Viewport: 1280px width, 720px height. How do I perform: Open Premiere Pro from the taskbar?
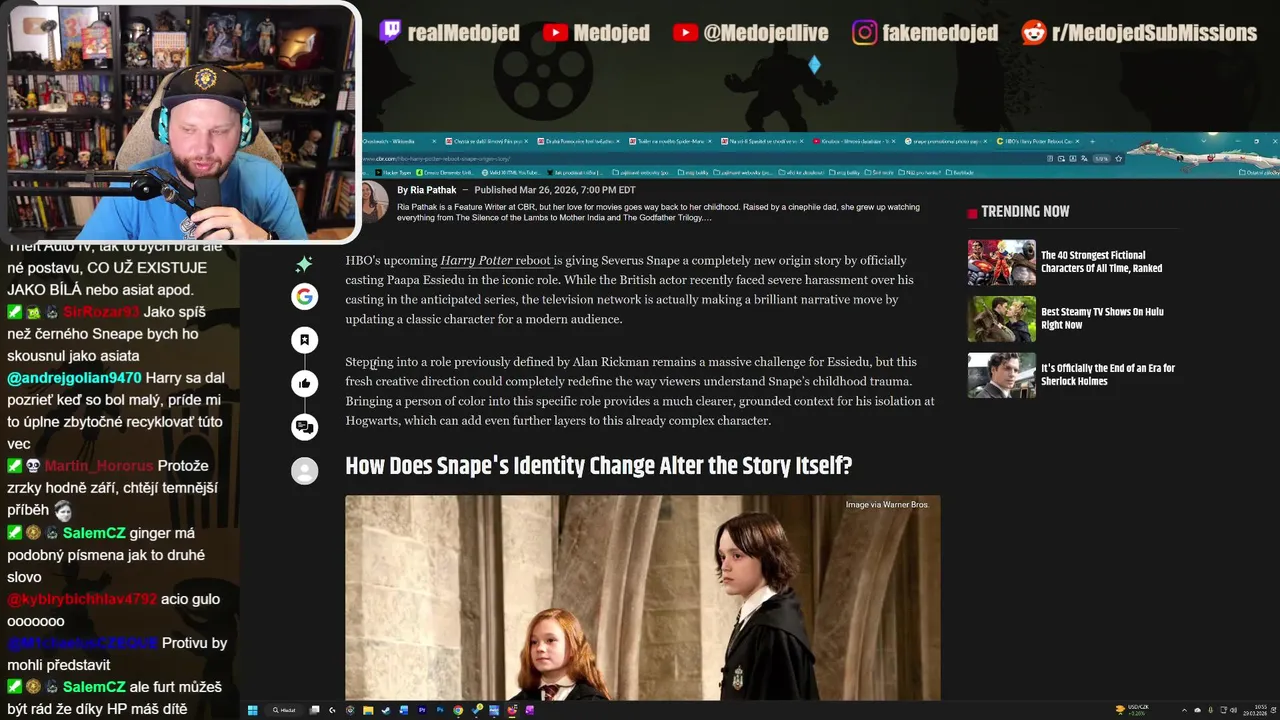click(422, 710)
